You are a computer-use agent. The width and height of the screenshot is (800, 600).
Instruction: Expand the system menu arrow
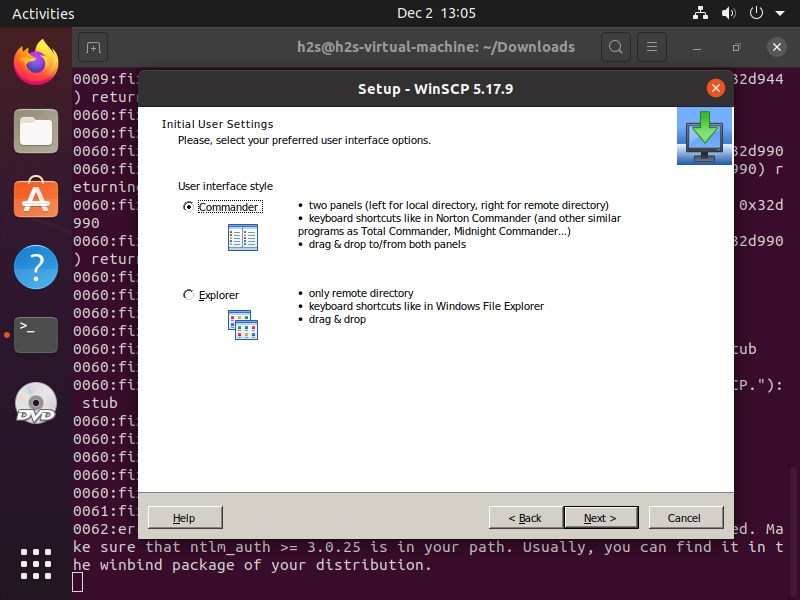[x=780, y=13]
